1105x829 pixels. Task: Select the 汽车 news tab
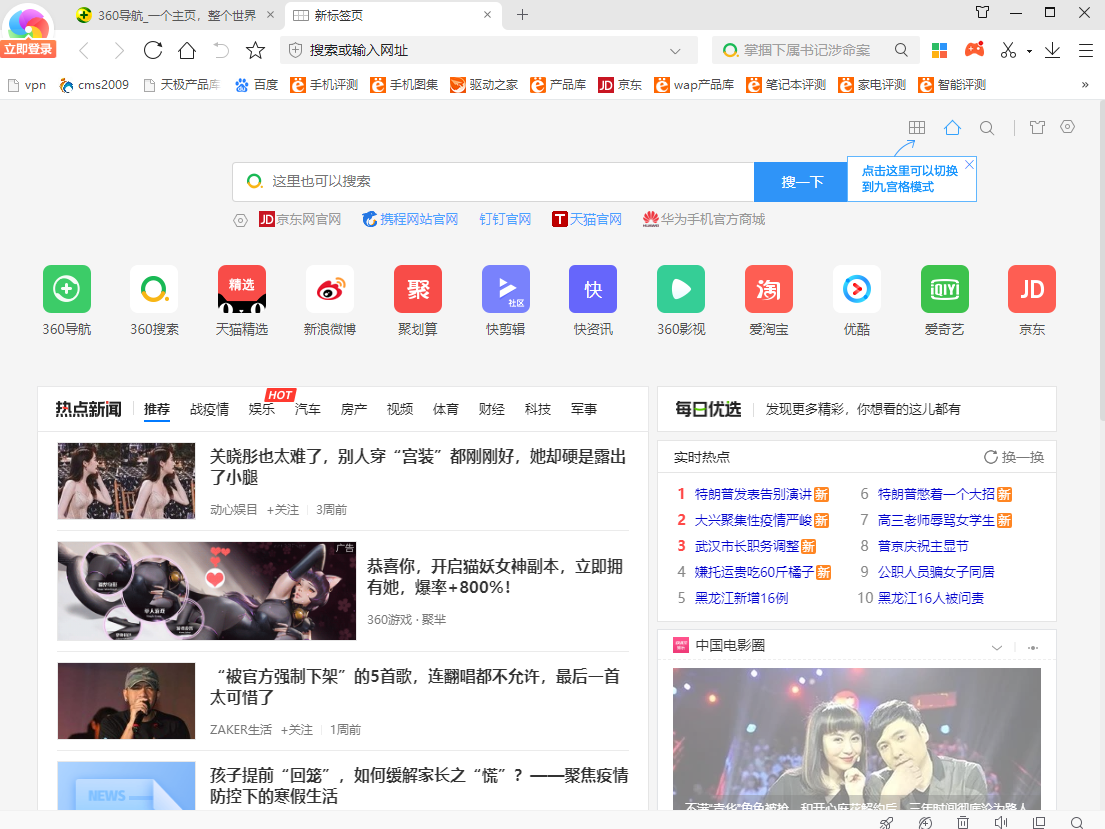click(x=307, y=409)
